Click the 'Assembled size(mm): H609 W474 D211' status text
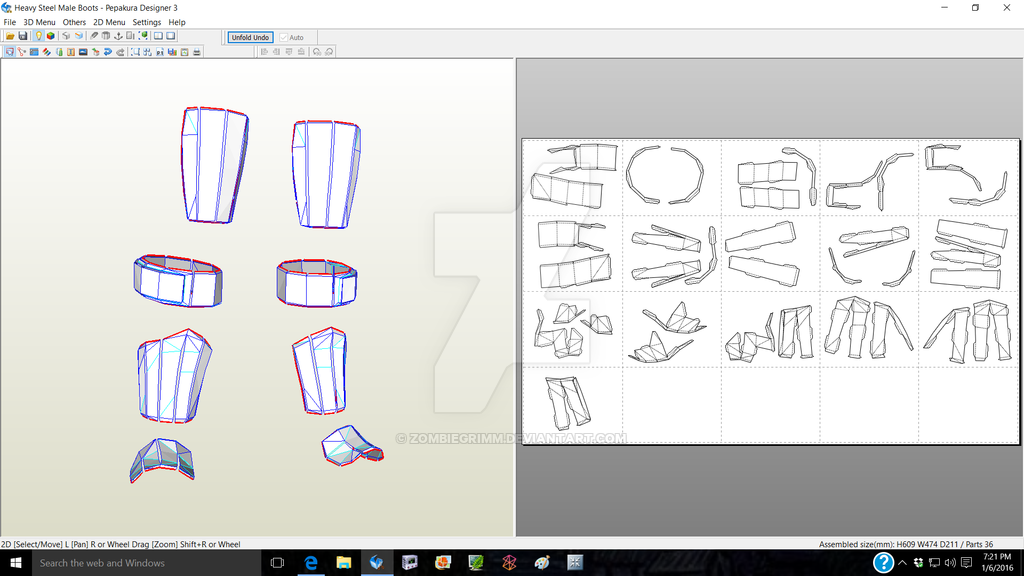Viewport: 1024px width, 576px height. coord(889,544)
